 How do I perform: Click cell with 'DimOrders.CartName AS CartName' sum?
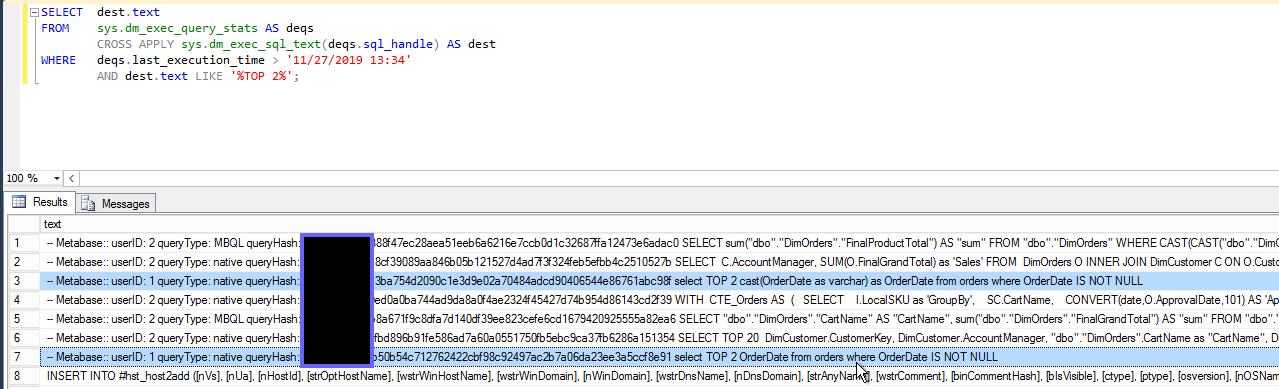[659, 318]
